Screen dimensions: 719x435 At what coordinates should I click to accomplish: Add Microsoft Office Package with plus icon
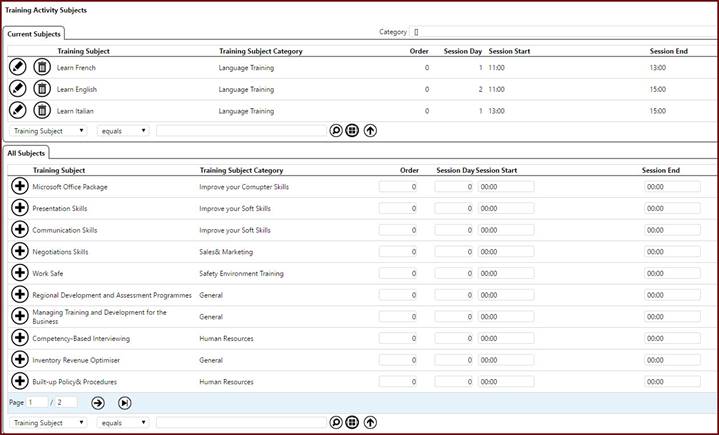coord(19,187)
